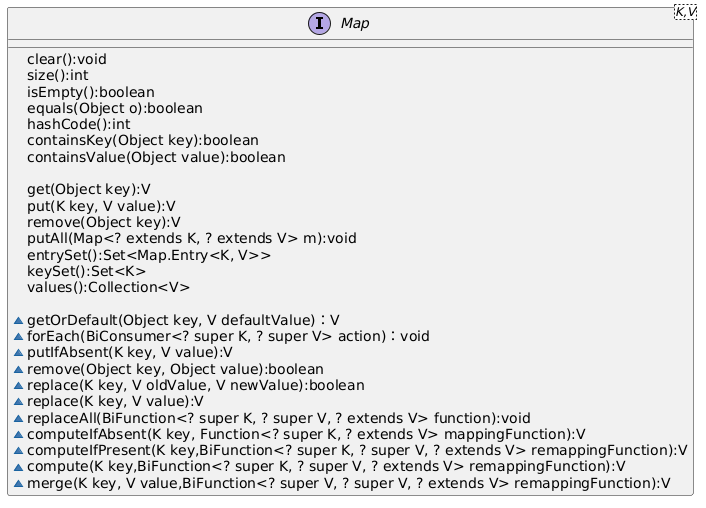The height and width of the screenshot is (508, 706).
Task: Select the compute method signature text
Action: [x=326, y=467]
